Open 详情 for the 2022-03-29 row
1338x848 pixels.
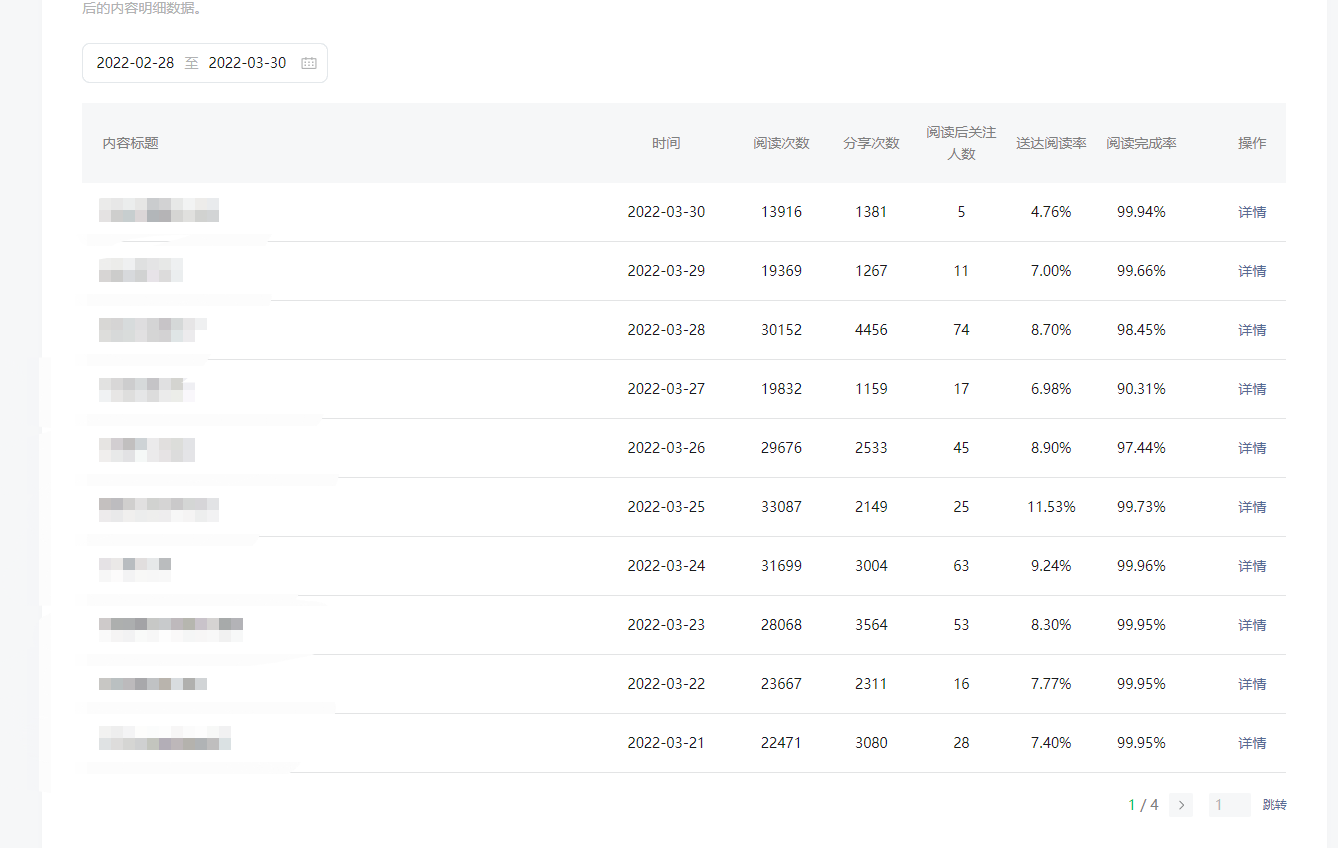tap(1252, 271)
